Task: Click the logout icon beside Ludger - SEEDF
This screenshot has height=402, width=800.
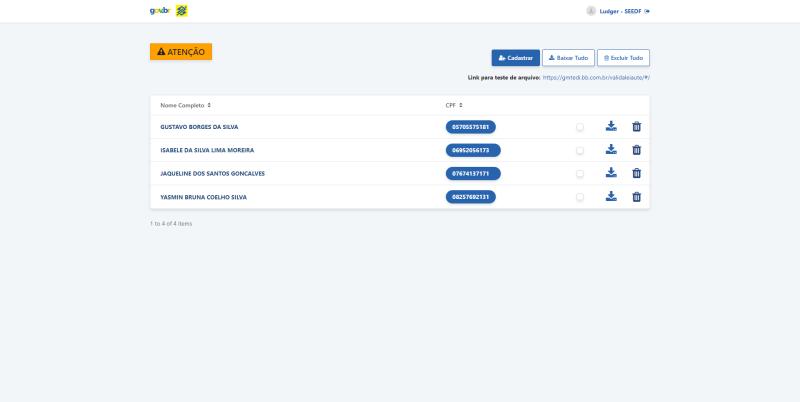Action: point(648,11)
